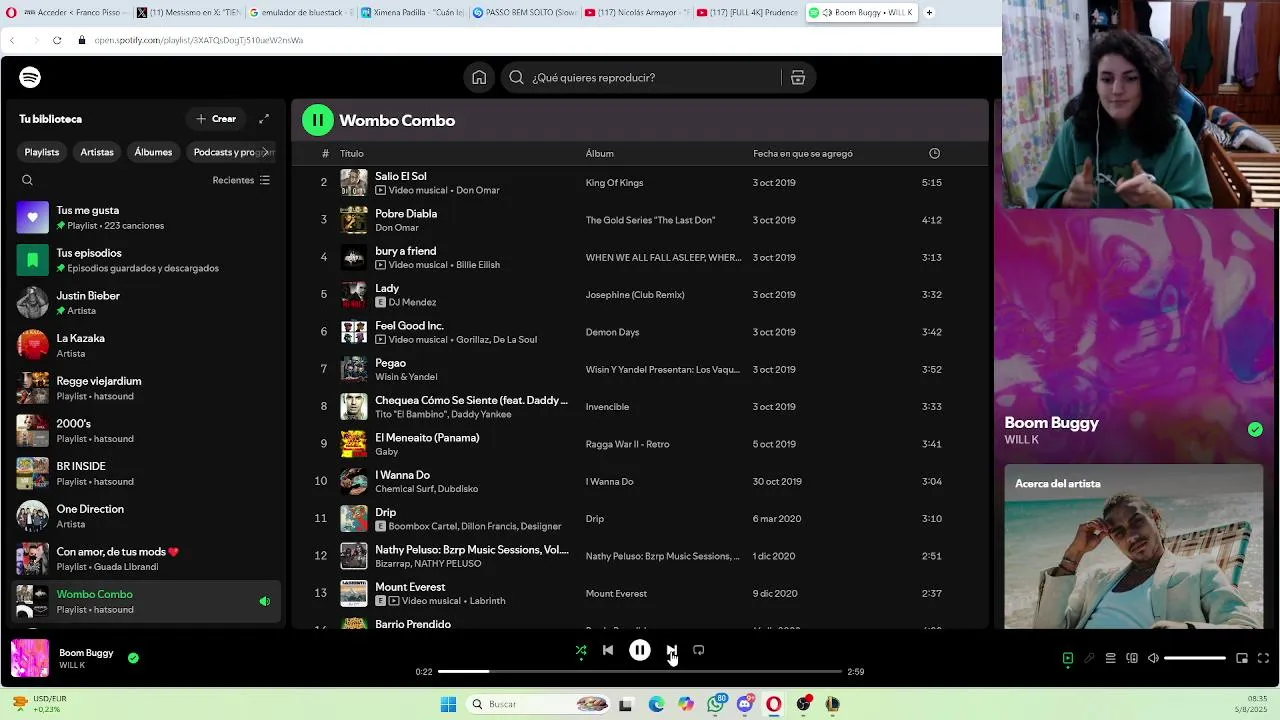Open the Recientes sort dropdown
The image size is (1280, 720).
tap(241, 180)
